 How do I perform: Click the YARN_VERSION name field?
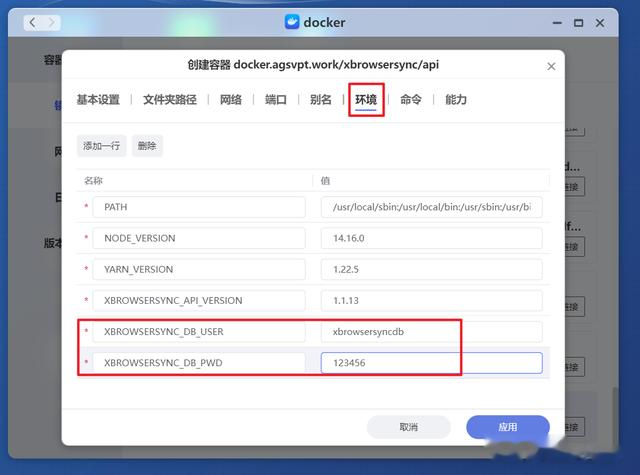(199, 269)
